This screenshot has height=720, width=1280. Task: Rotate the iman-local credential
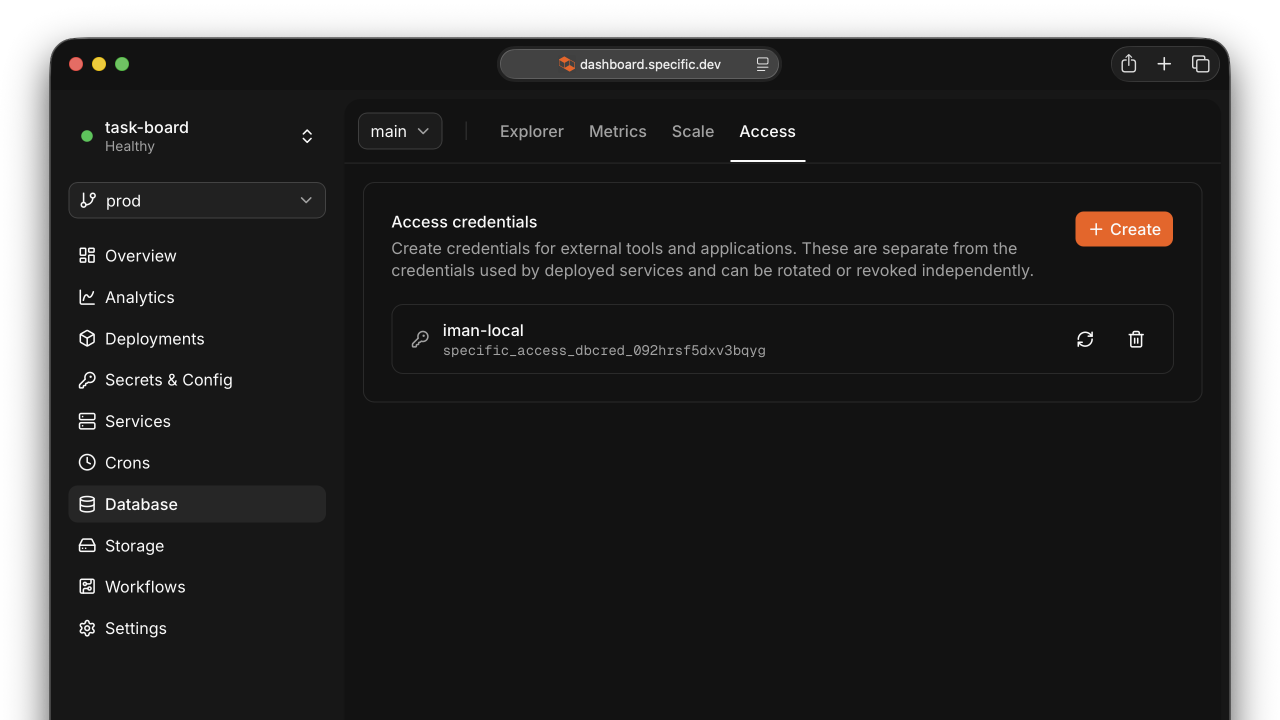[1085, 339]
